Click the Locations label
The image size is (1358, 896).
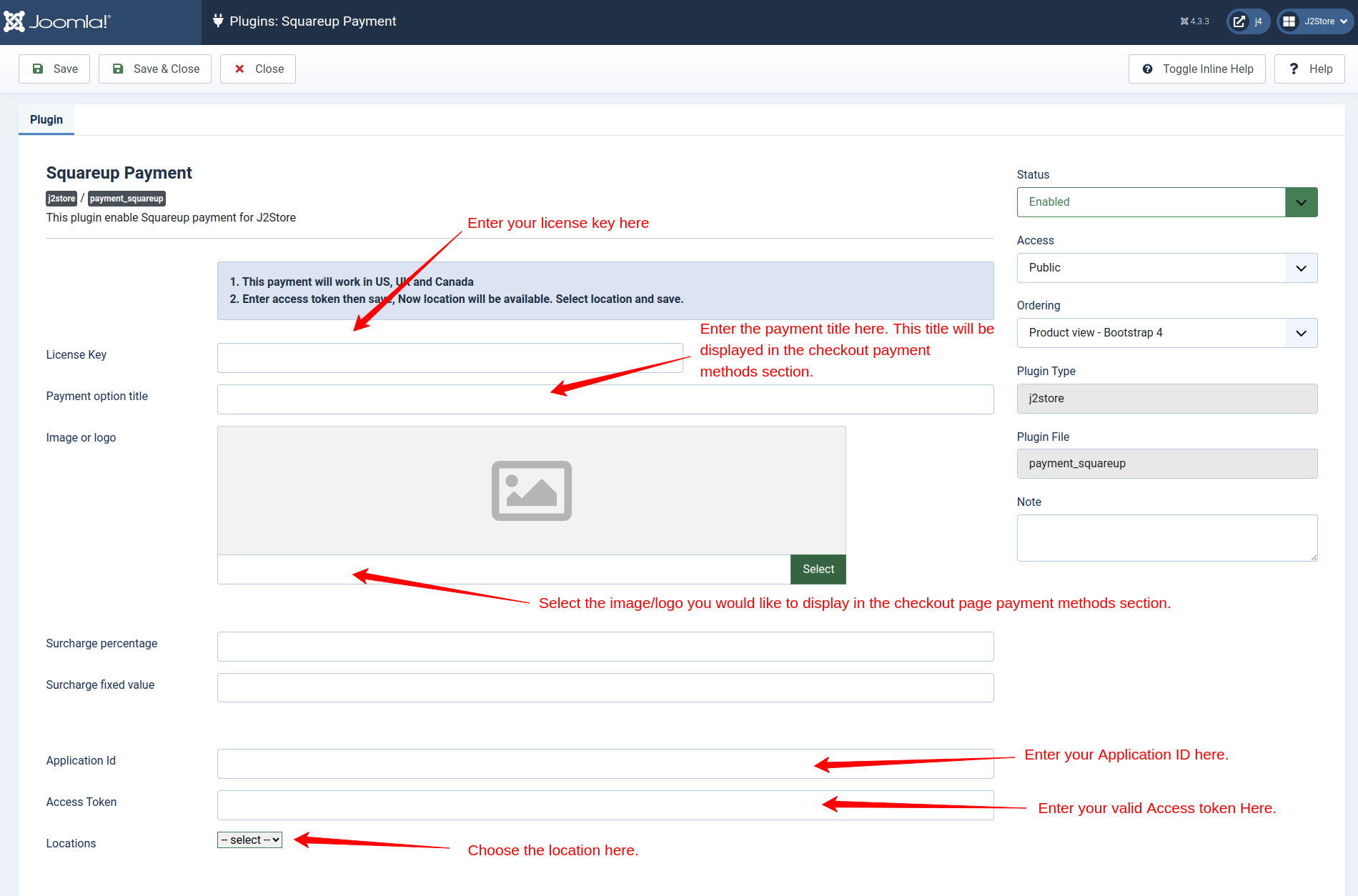click(71, 844)
